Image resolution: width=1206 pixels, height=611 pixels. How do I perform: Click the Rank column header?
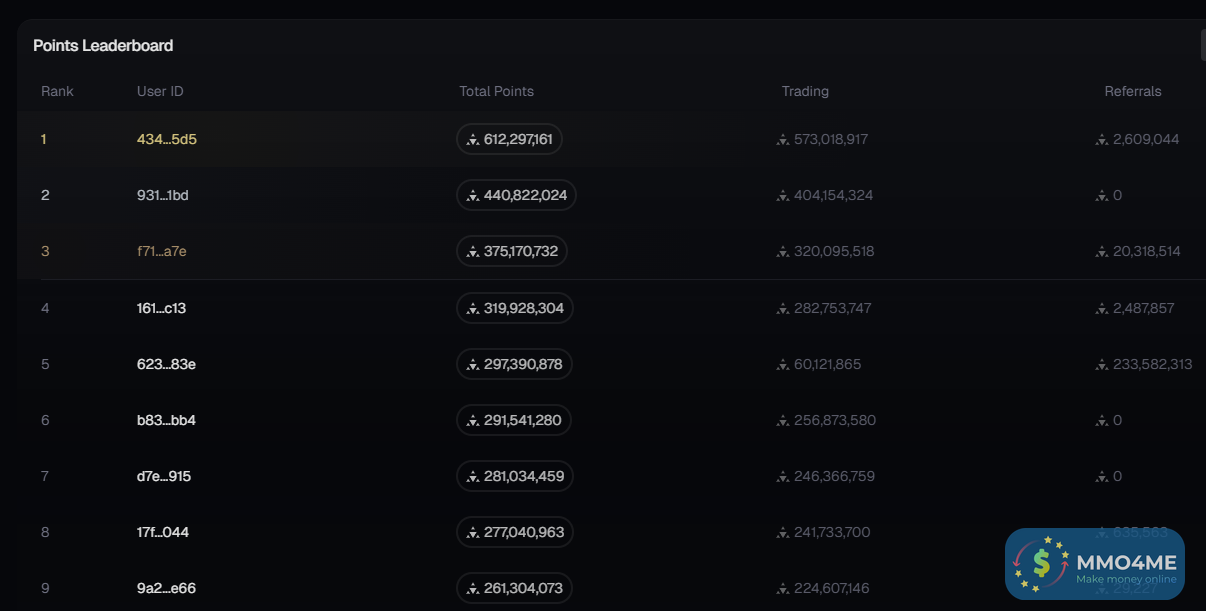57,91
